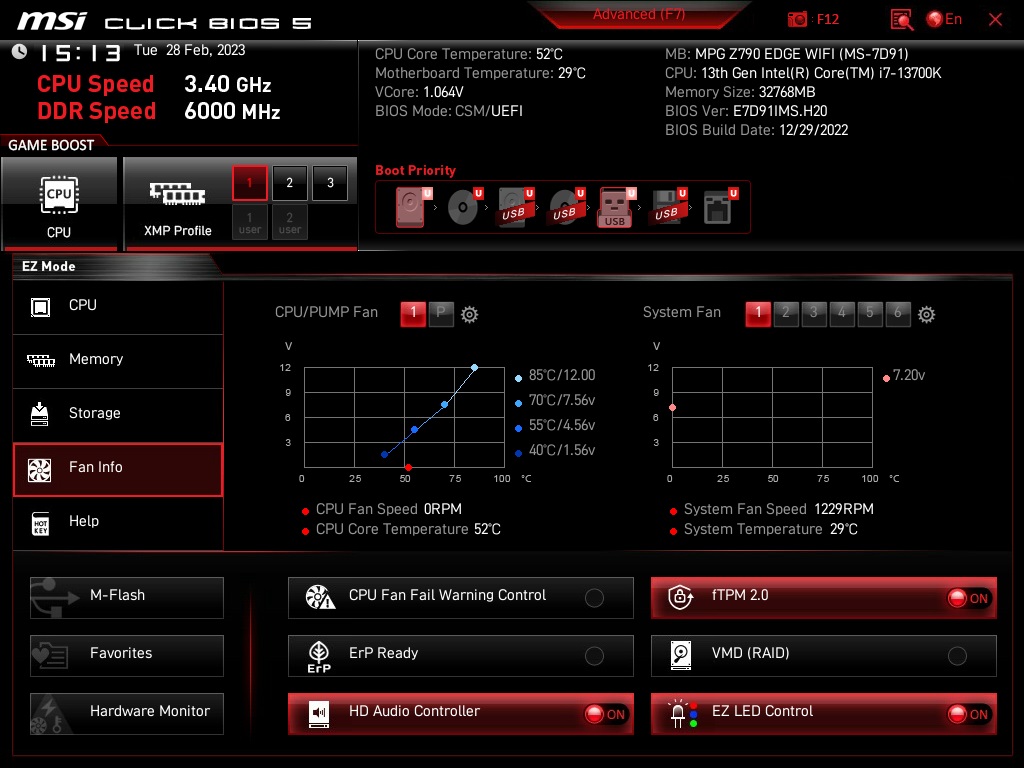Select the USB key boot device icon
1024x768 pixels.
[616, 207]
